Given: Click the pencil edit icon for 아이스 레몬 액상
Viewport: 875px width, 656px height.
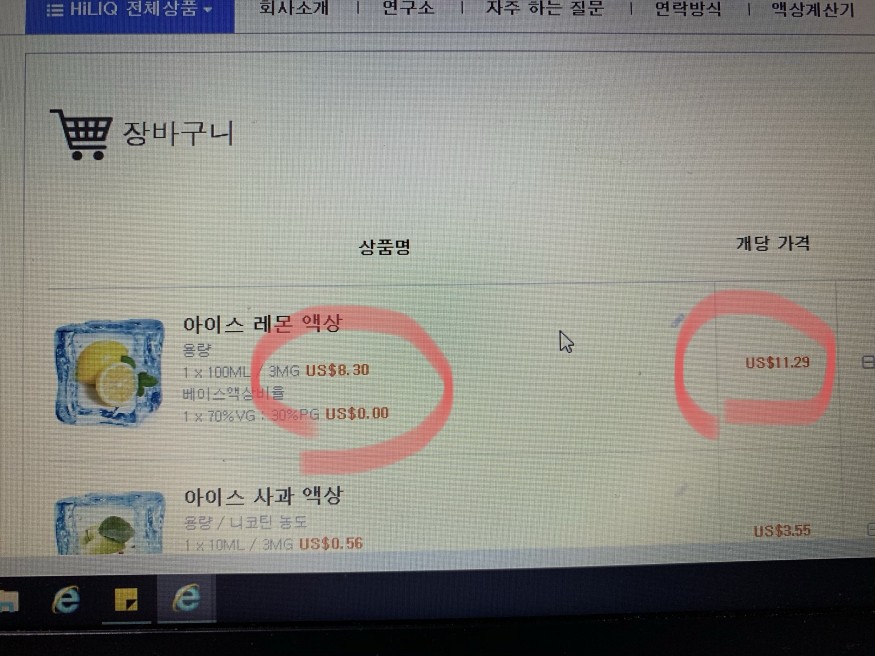Looking at the screenshot, I should 677,320.
